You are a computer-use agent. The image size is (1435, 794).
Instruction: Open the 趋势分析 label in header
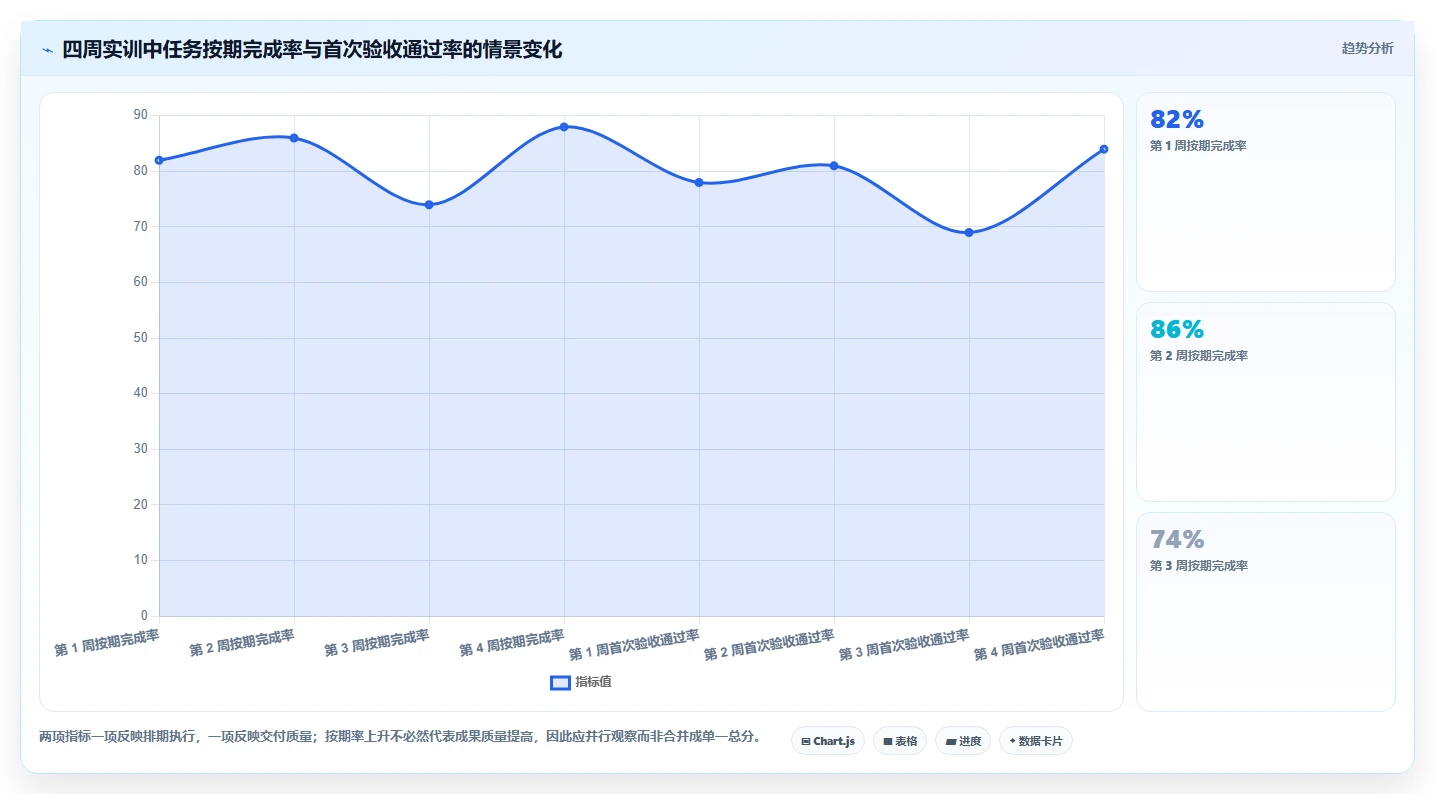pos(1367,48)
